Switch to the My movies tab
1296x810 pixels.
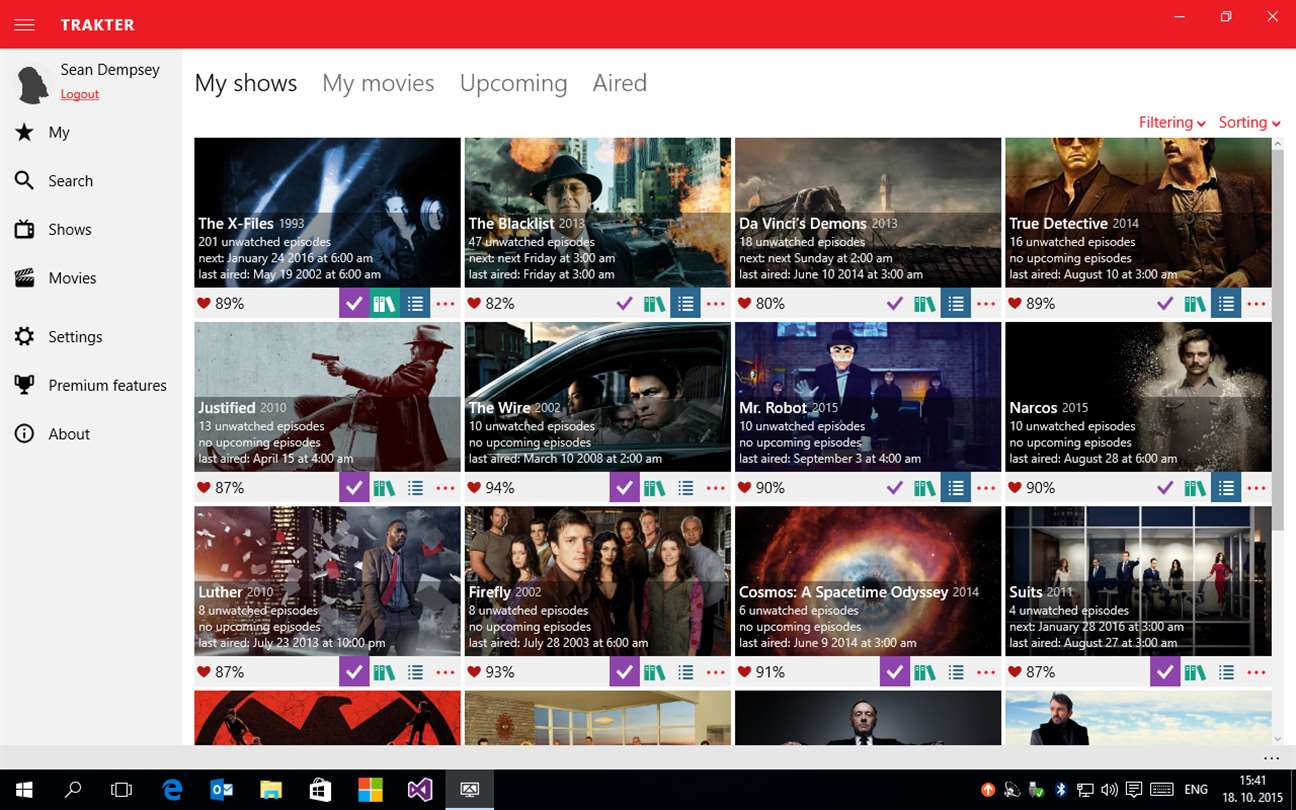tap(378, 83)
